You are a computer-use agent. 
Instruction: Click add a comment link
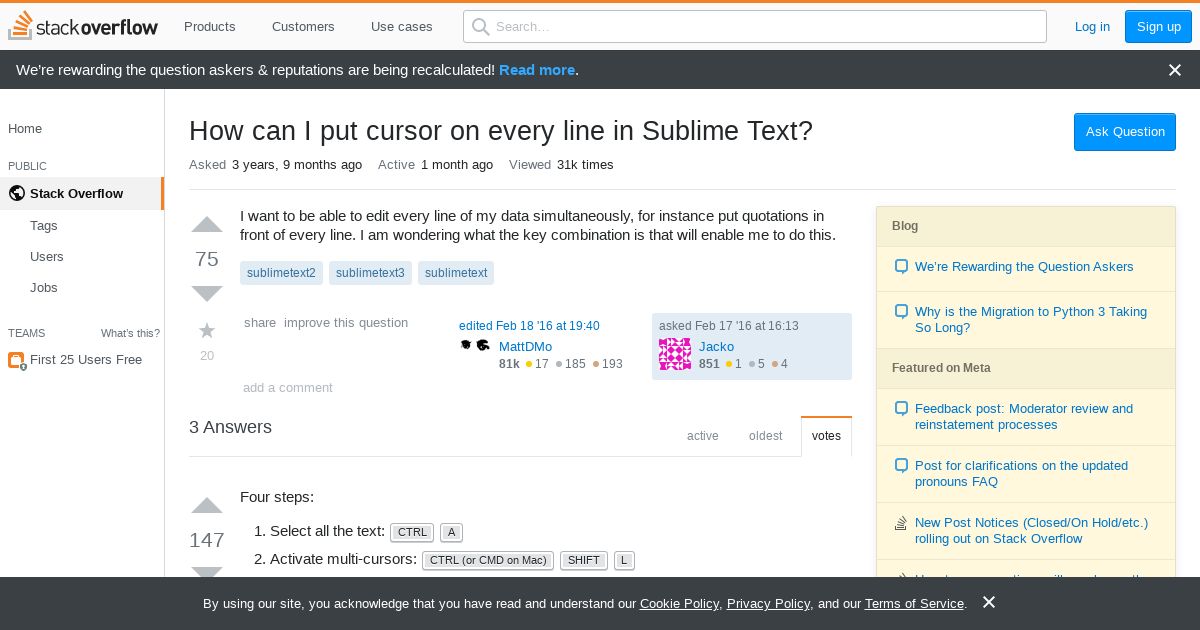288,388
